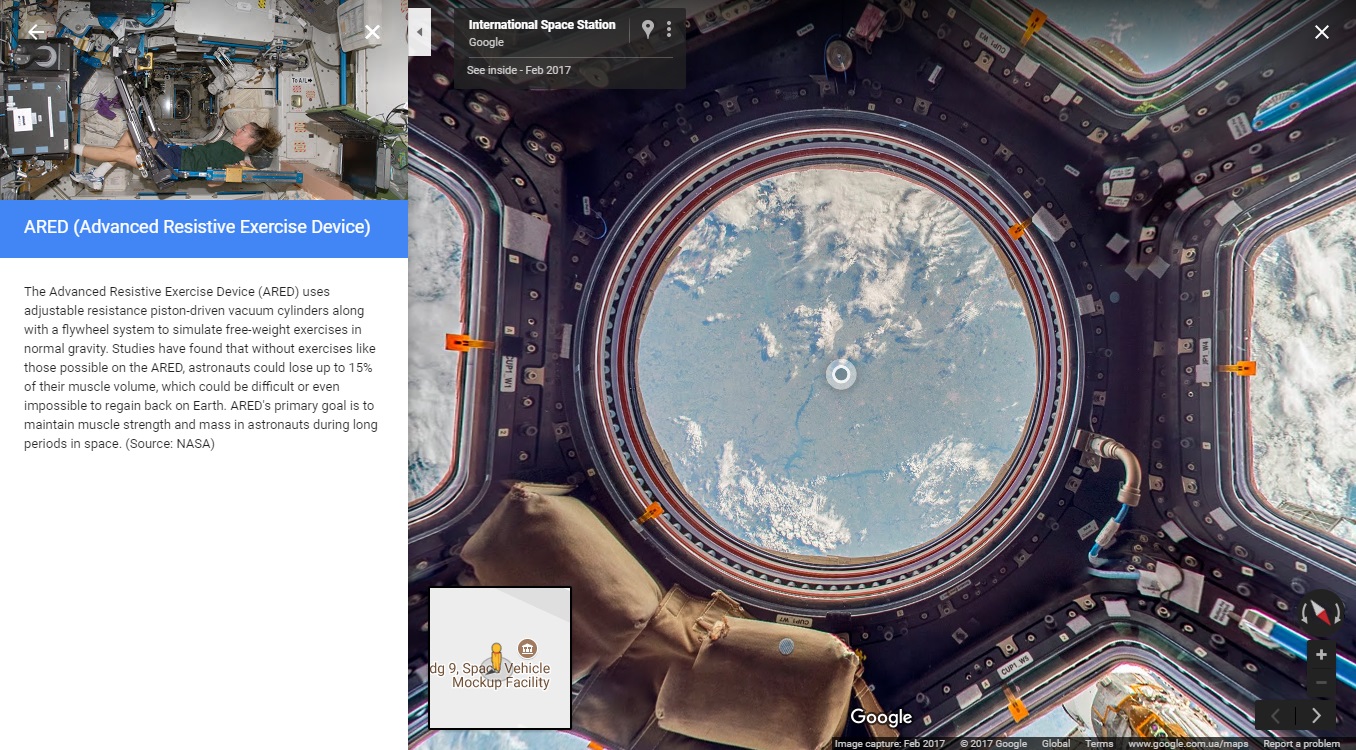
Task: Click the ARED description paragraph
Action: click(x=200, y=367)
